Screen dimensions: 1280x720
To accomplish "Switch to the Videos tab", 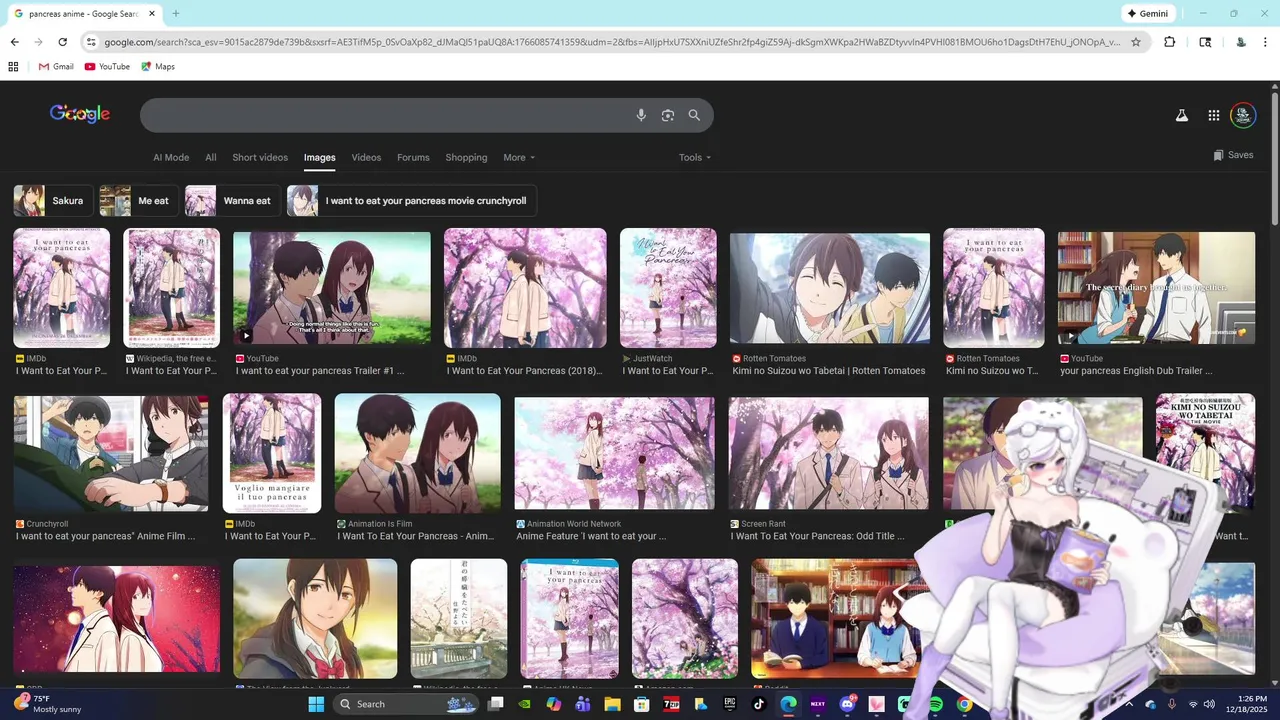I will pyautogui.click(x=366, y=157).
